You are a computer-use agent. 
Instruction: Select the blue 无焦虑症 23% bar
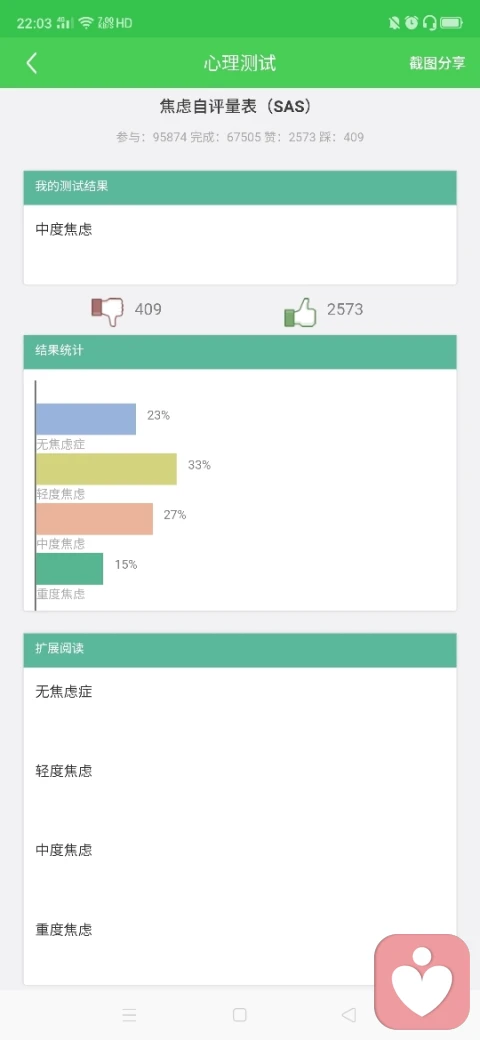click(x=86, y=419)
